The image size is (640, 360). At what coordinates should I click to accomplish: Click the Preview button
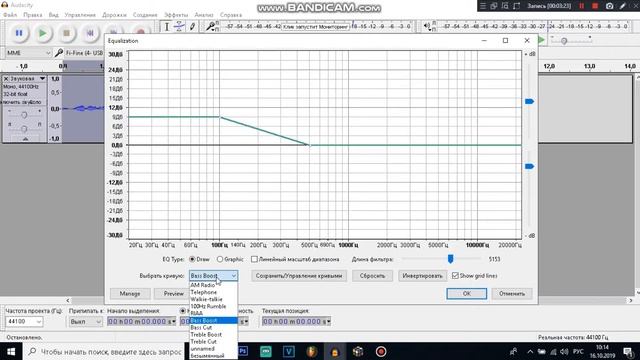[173, 293]
